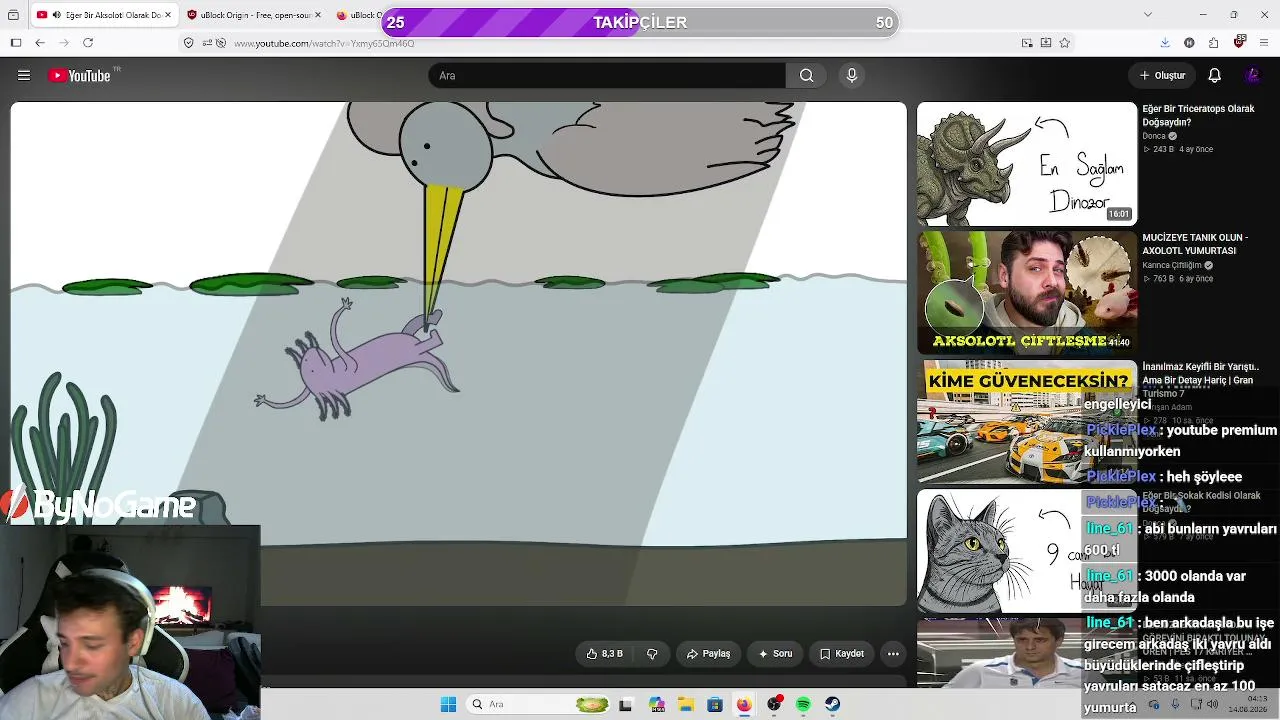The width and height of the screenshot is (1280, 720).
Task: Open site permissions icon in address bar
Action: tap(207, 43)
